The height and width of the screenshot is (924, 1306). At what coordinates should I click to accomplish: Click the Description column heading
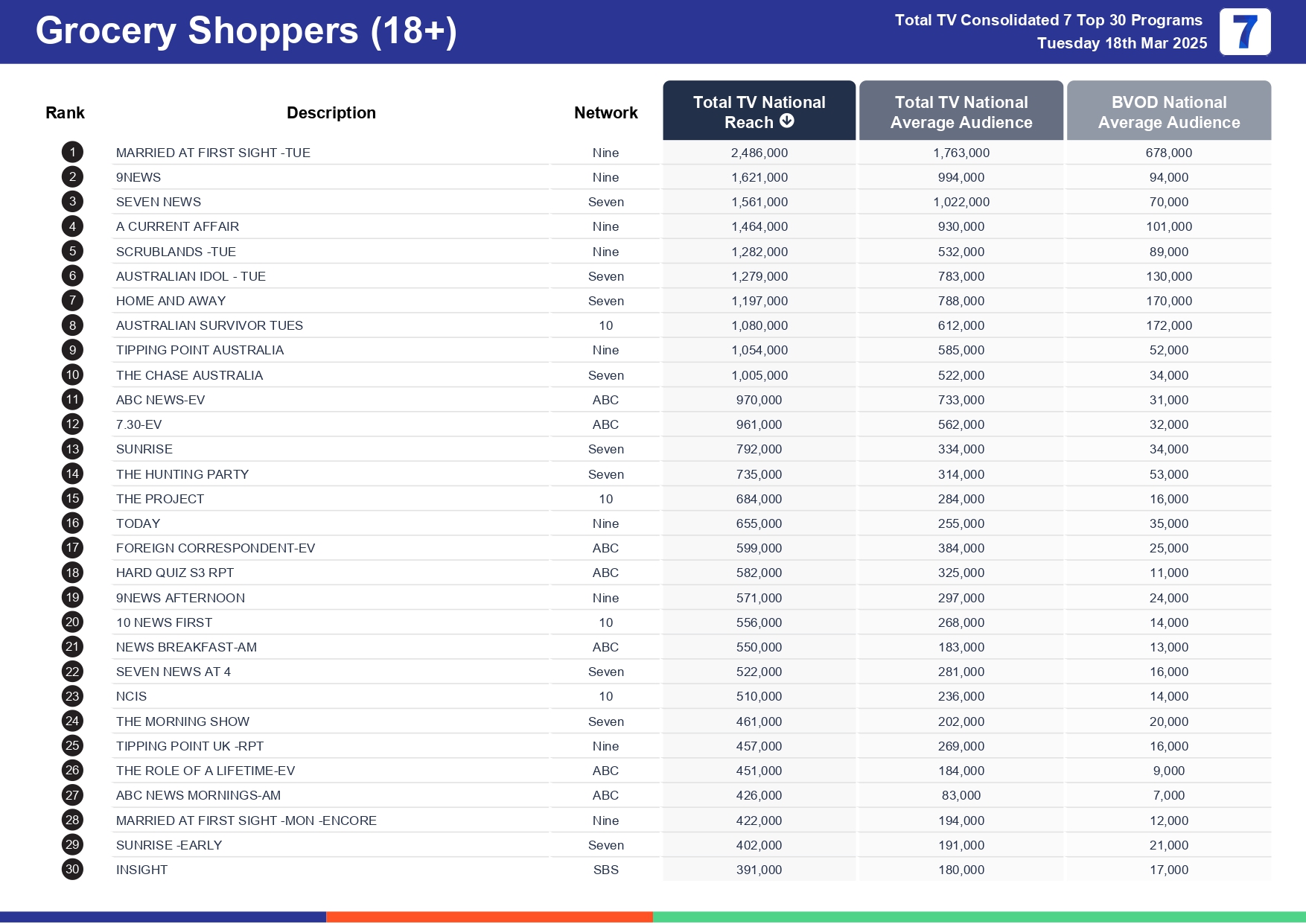pyautogui.click(x=331, y=113)
